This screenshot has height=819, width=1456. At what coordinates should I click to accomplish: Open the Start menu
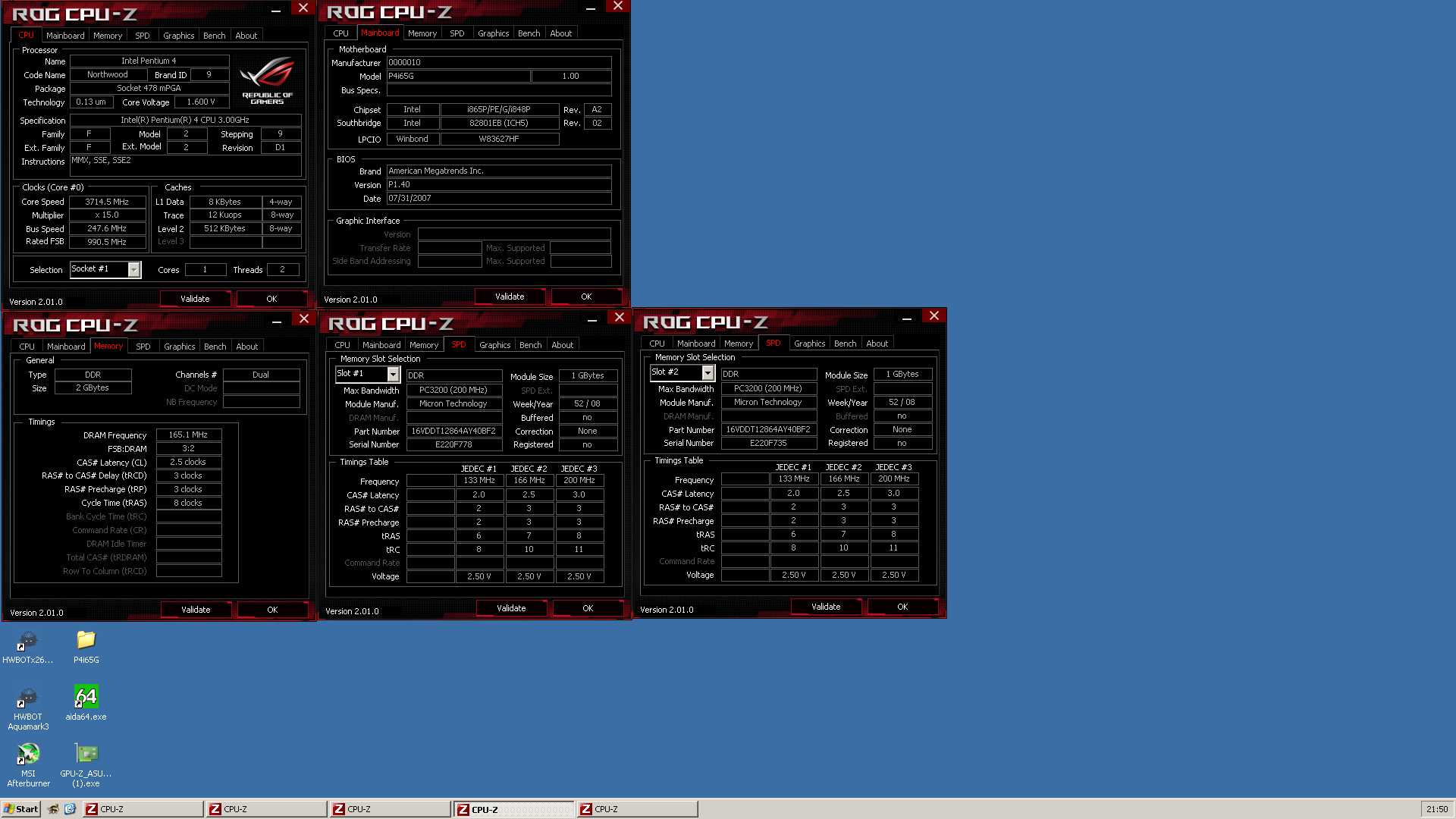[x=21, y=809]
